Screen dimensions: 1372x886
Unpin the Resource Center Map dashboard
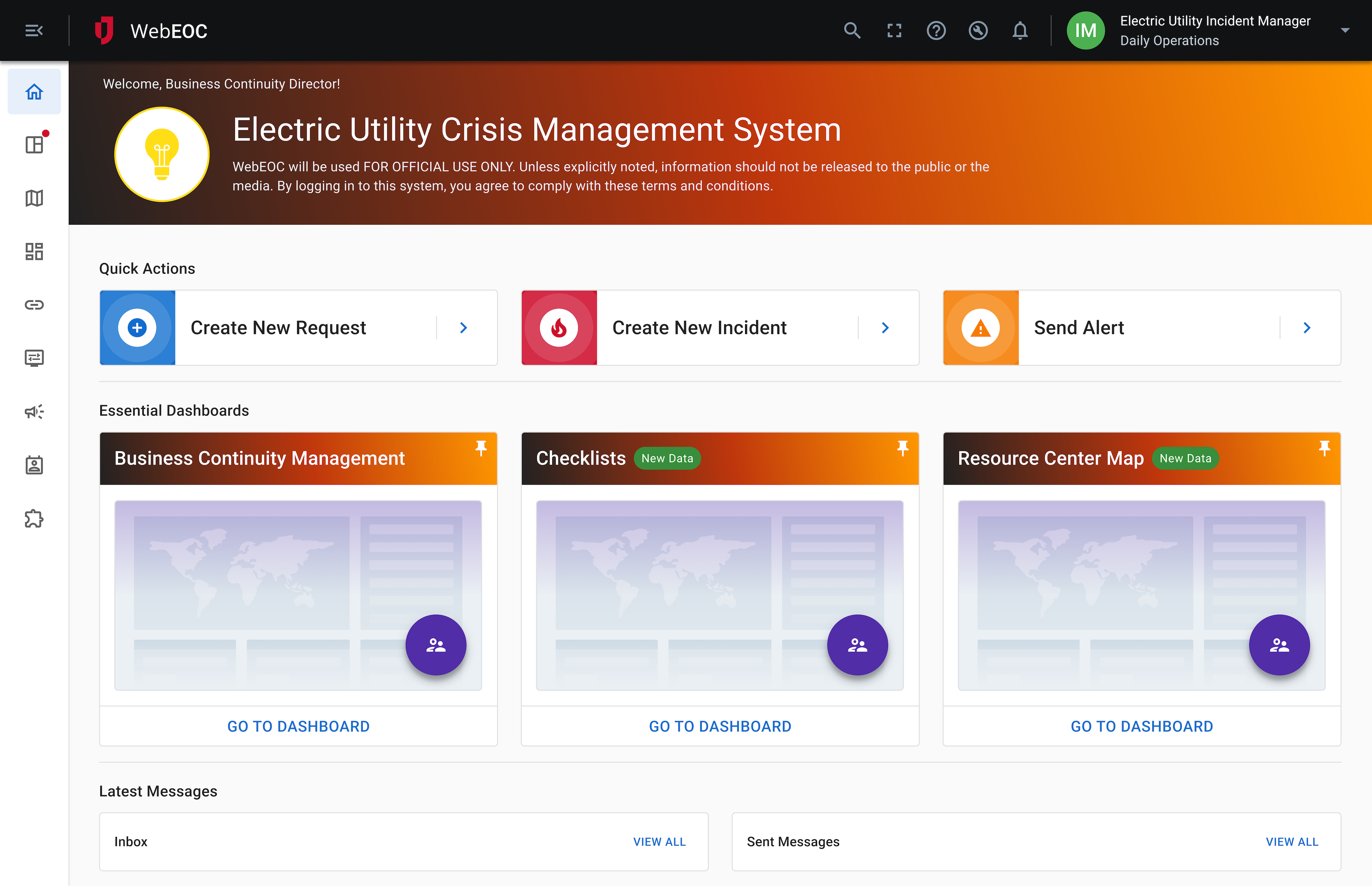1324,448
